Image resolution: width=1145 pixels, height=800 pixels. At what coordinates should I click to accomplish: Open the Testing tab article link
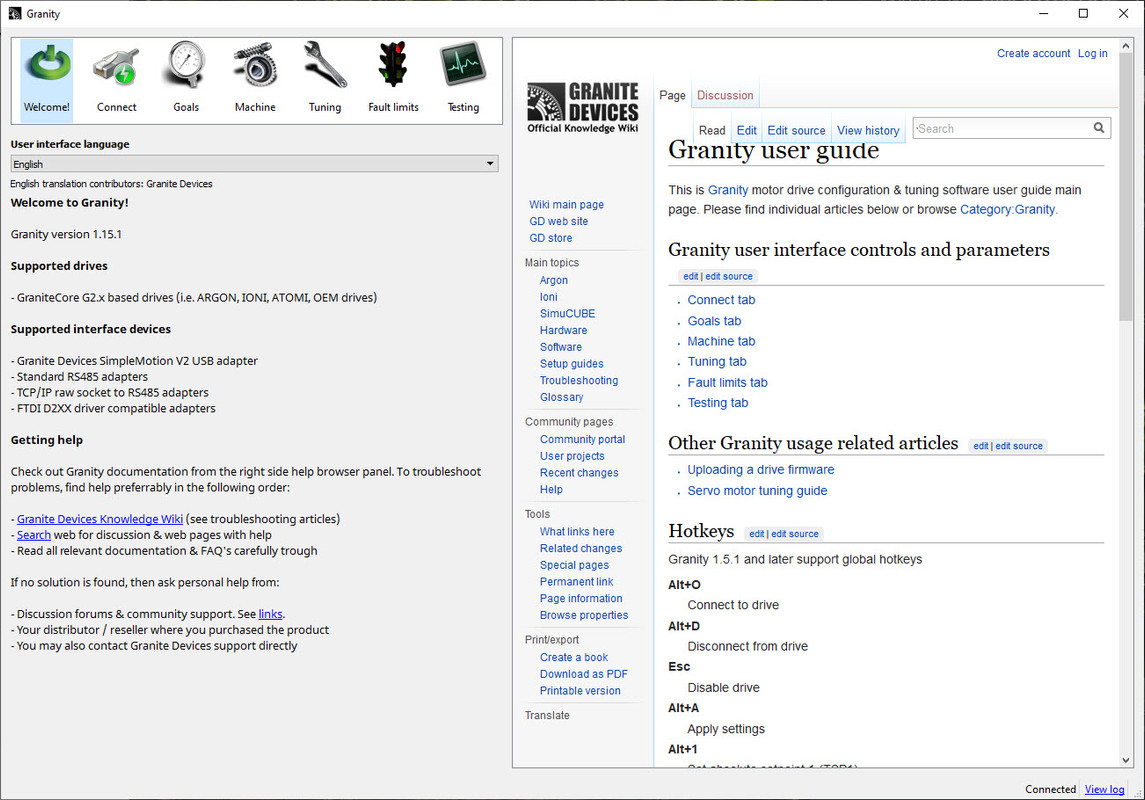pyautogui.click(x=717, y=403)
